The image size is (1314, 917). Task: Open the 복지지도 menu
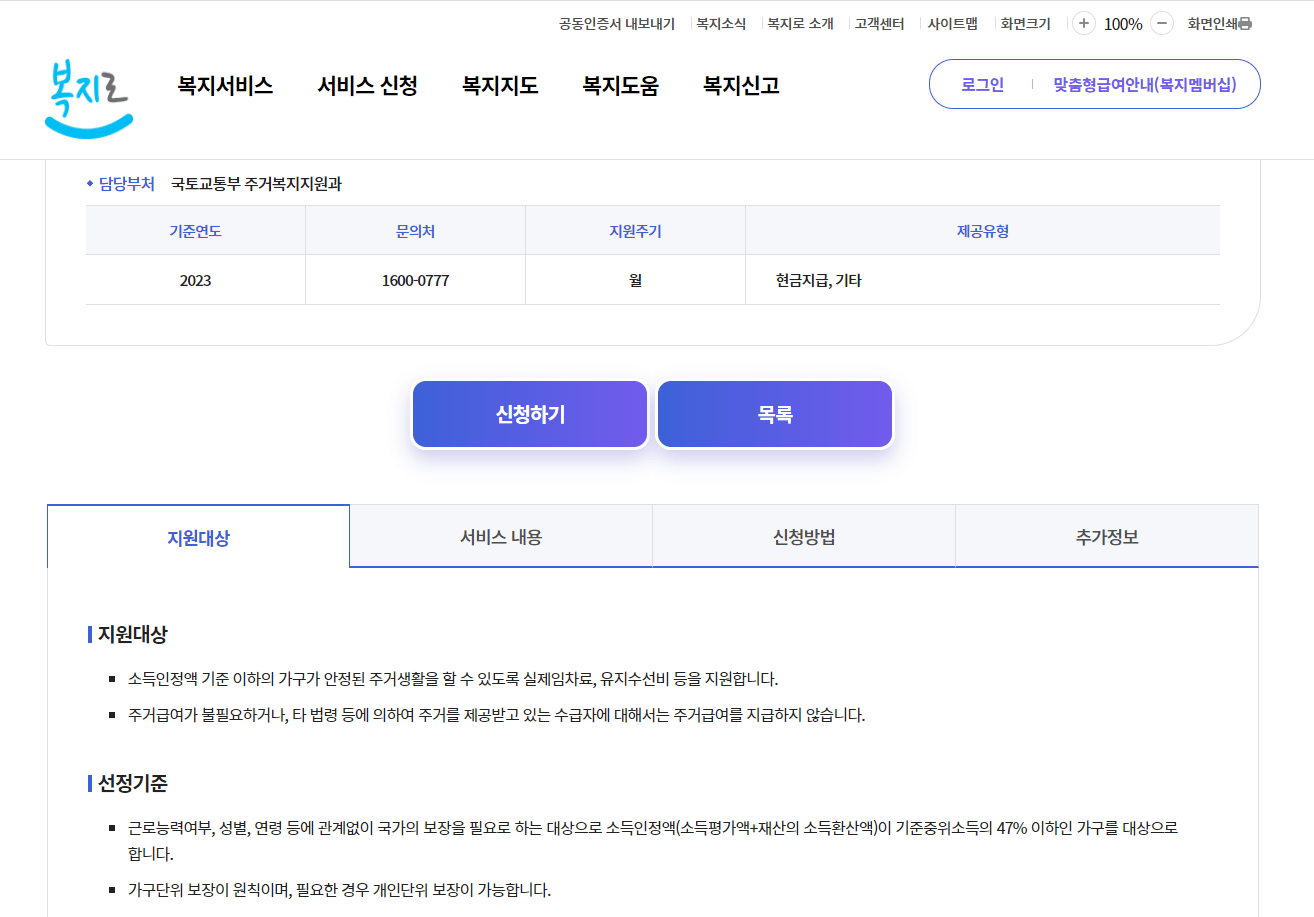[499, 86]
